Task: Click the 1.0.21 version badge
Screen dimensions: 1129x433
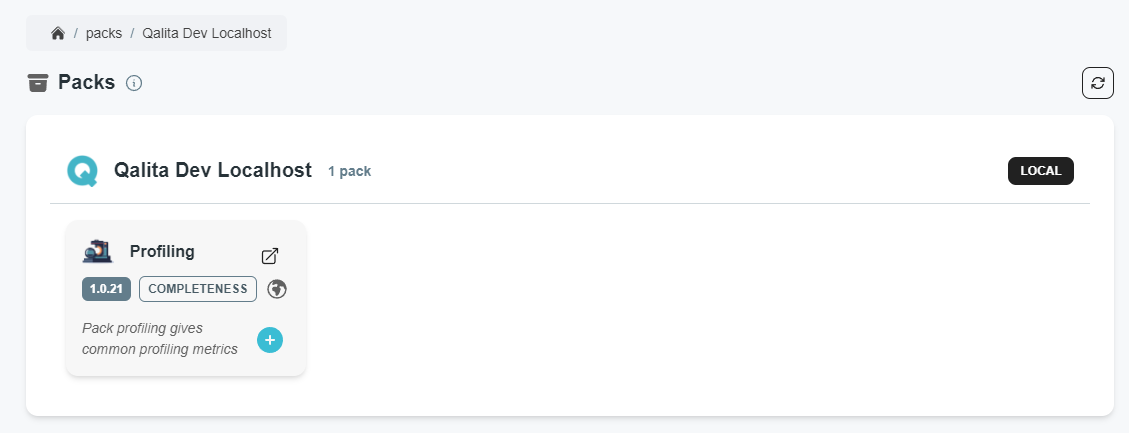Action: [106, 289]
